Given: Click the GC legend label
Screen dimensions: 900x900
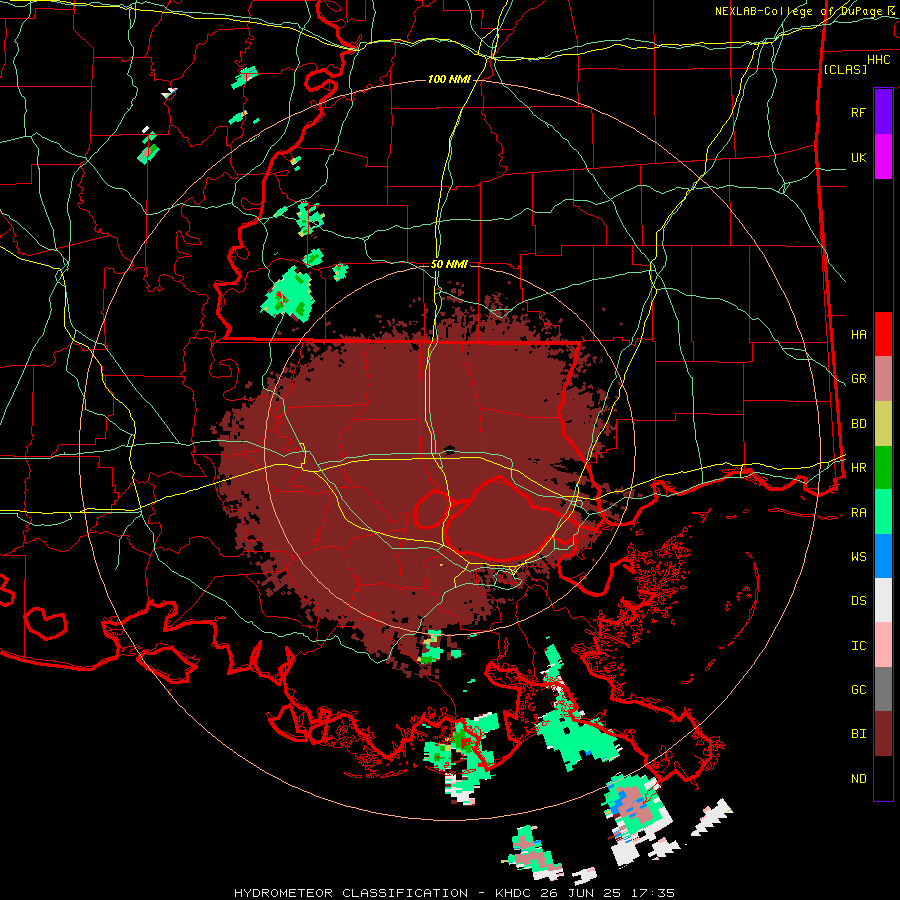Looking at the screenshot, I should coord(858,690).
